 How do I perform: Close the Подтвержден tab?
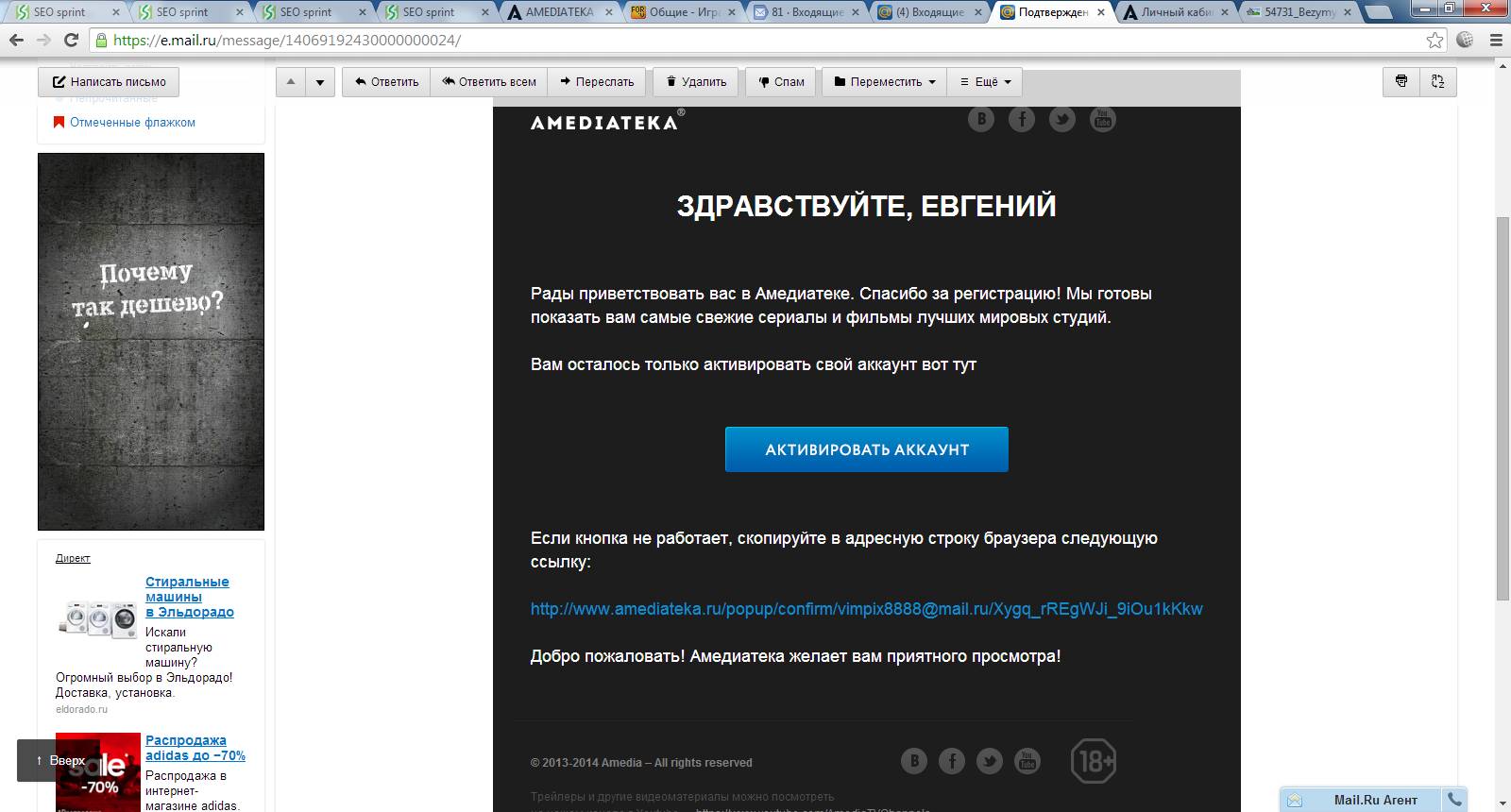point(1101,12)
